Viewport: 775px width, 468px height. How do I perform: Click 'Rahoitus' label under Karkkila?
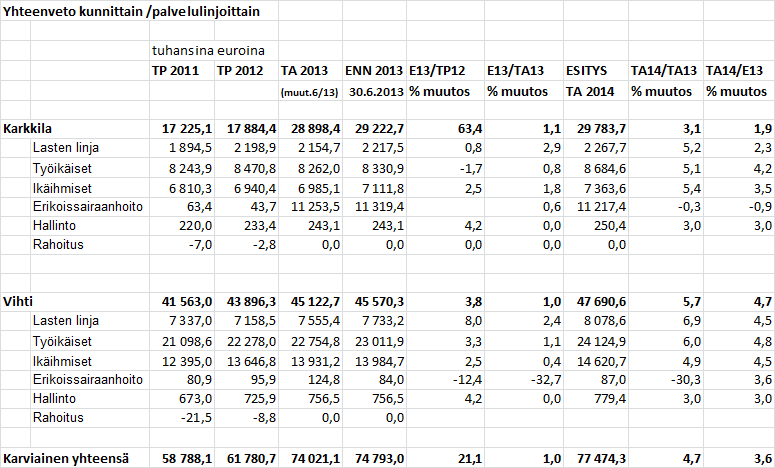click(58, 245)
